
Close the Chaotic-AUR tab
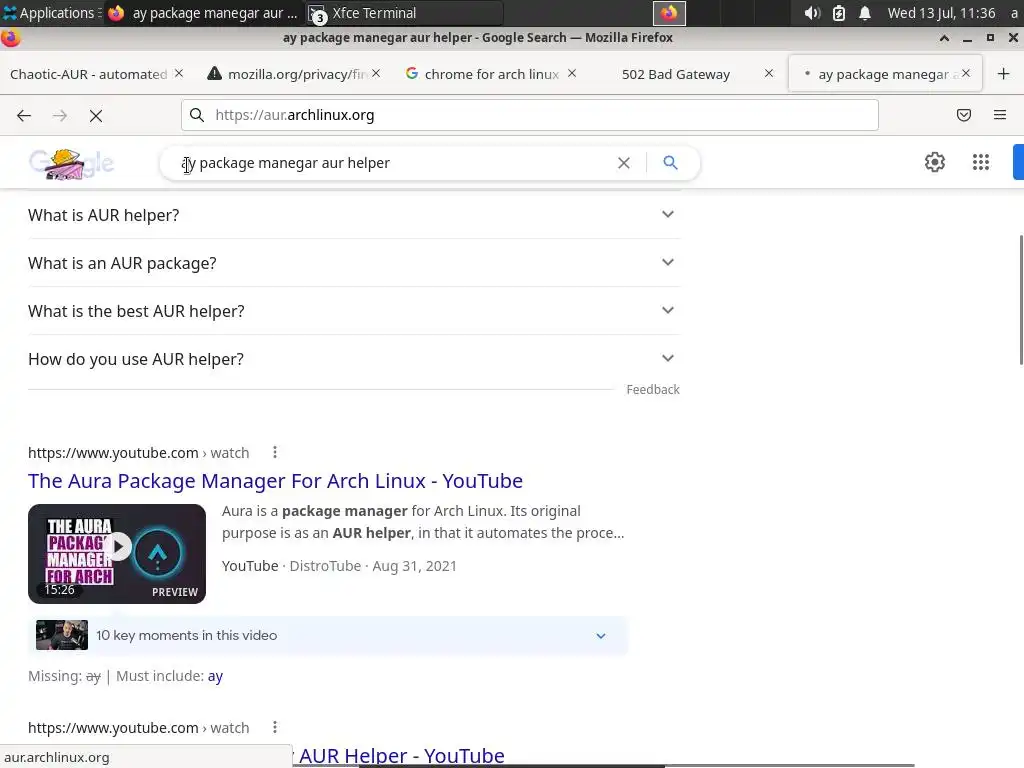[179, 74]
